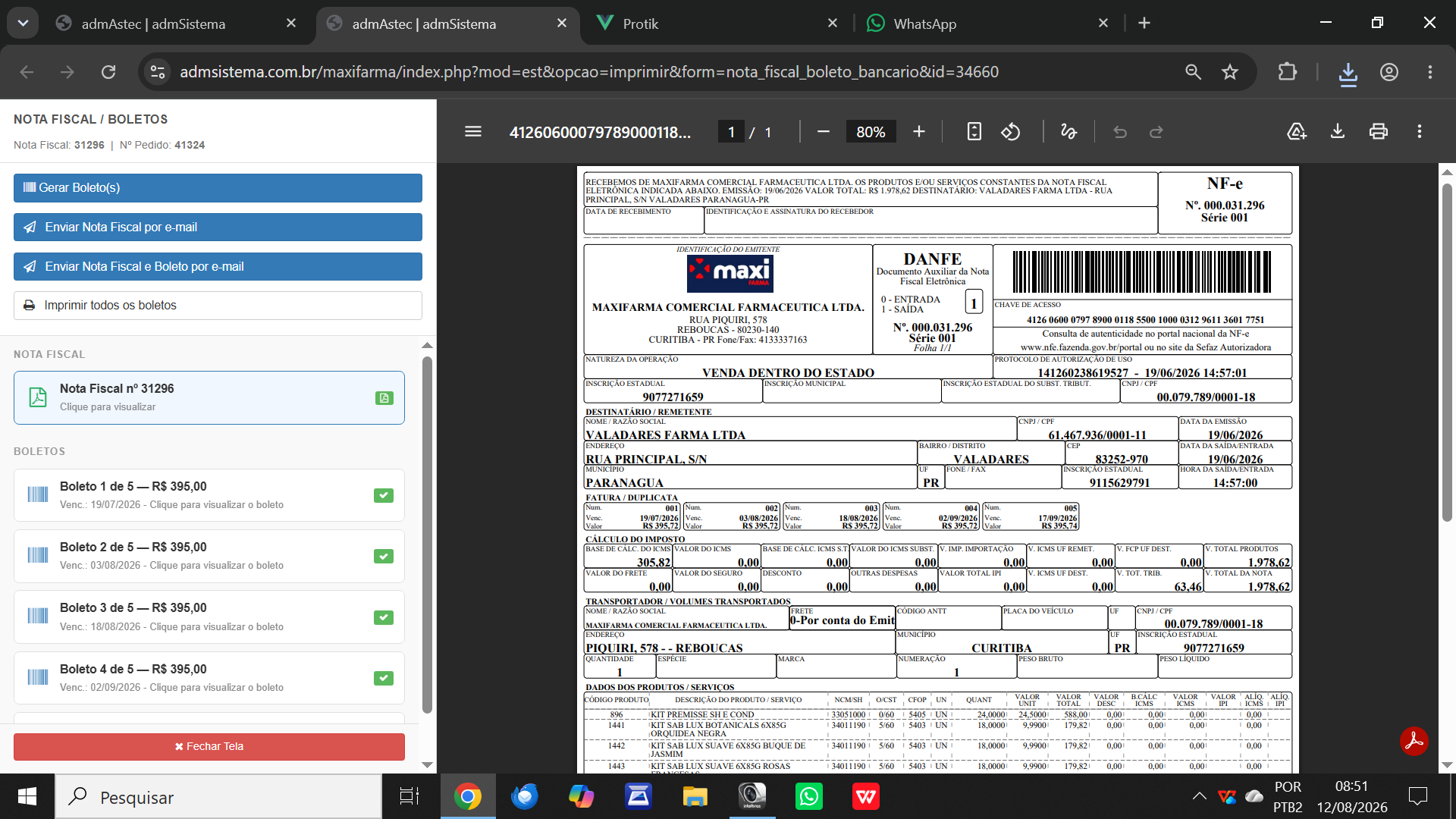
Task: Open File Explorer from the taskbar
Action: pyautogui.click(x=695, y=796)
